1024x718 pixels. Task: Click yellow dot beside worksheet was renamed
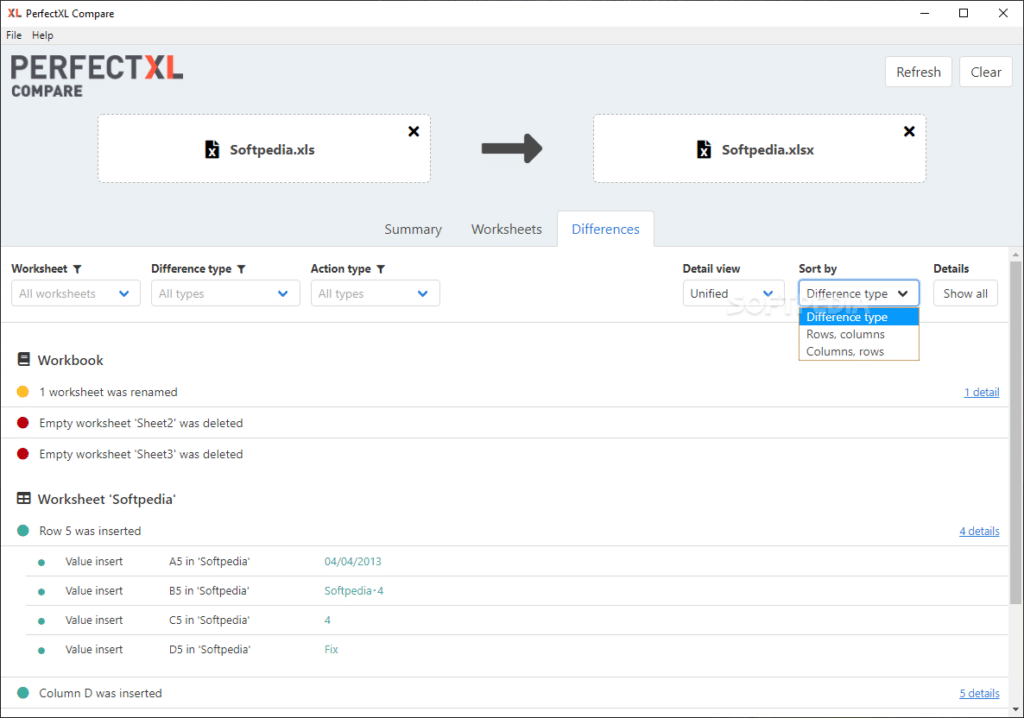coord(23,392)
